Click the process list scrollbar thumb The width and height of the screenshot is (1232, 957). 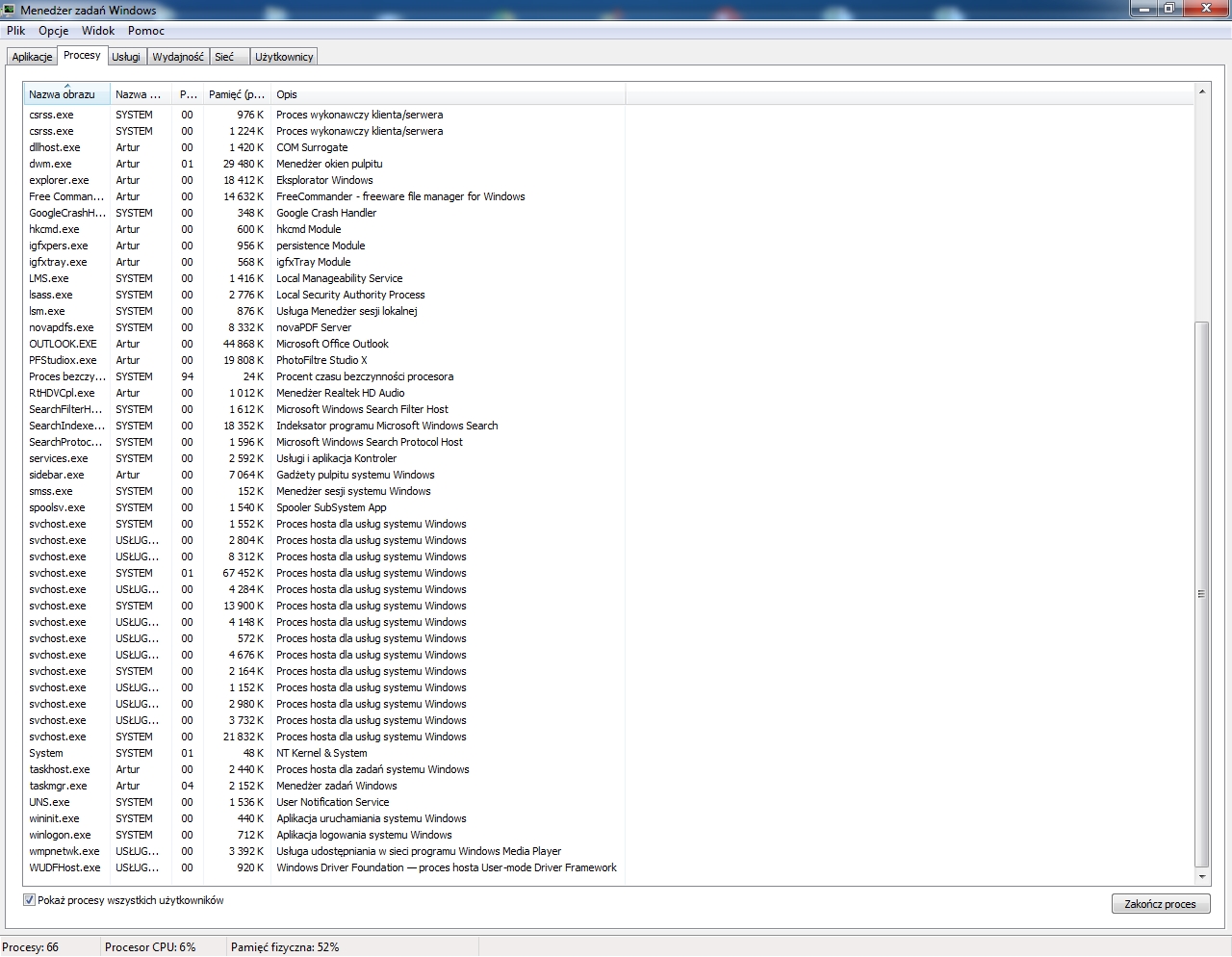1201,594
